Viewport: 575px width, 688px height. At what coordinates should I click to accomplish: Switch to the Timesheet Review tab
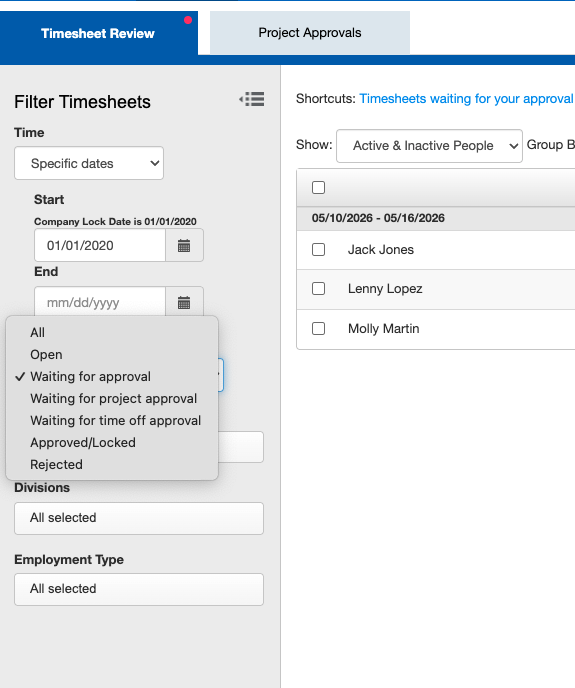(98, 33)
